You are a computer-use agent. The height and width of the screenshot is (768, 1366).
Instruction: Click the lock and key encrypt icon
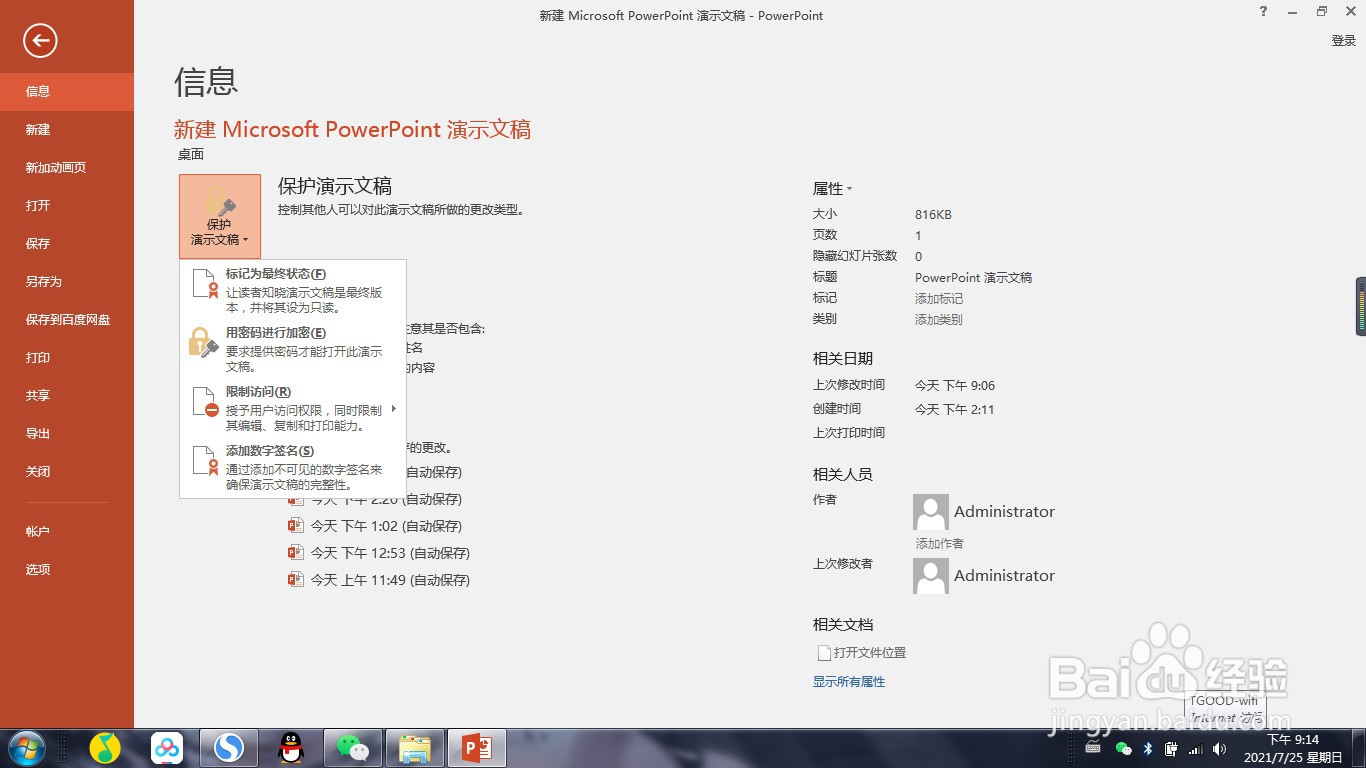pos(203,343)
